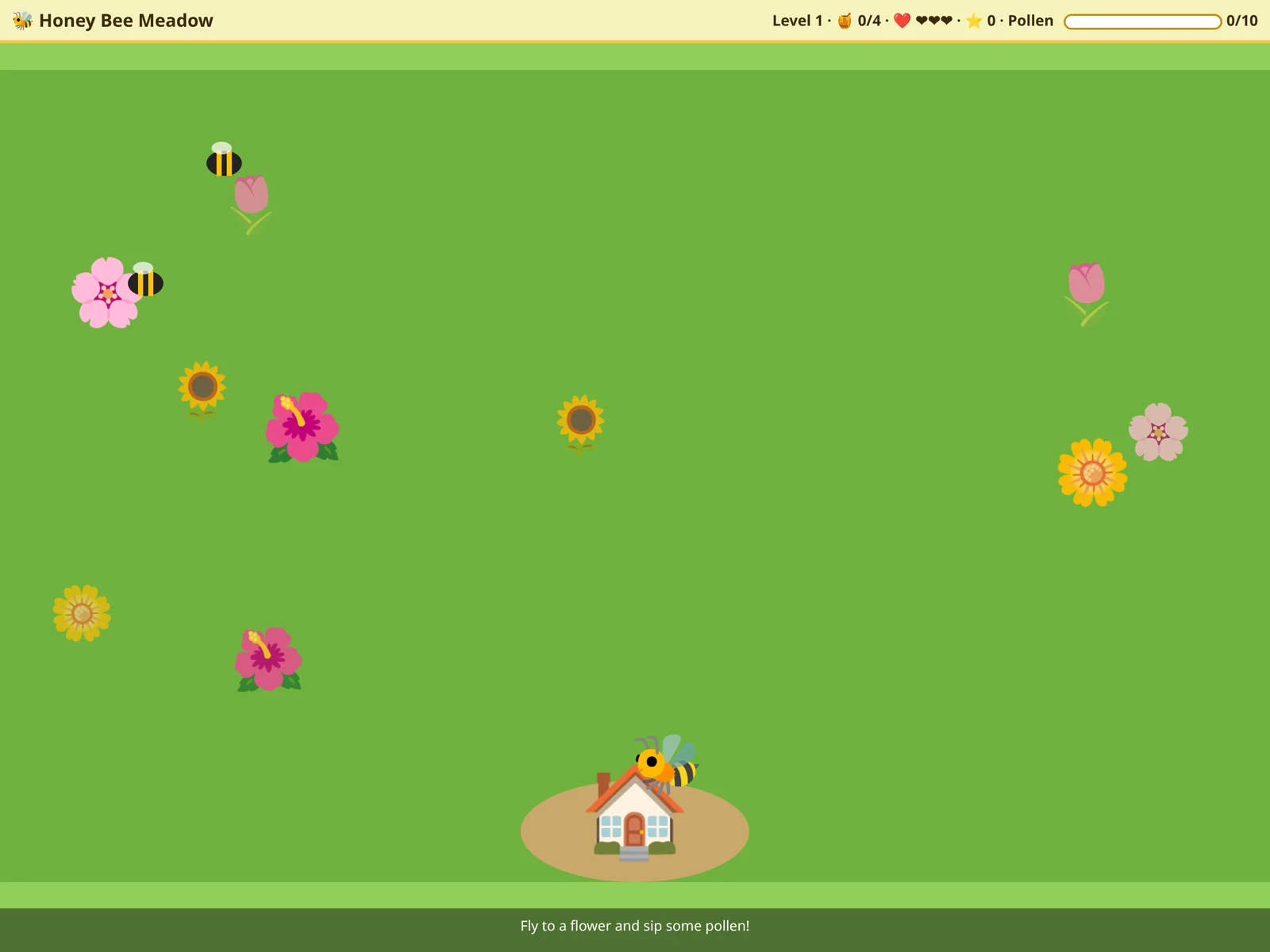Viewport: 1270px width, 952px height.
Task: Select the pink tulip beneath the bumblebee
Action: pyautogui.click(x=252, y=205)
